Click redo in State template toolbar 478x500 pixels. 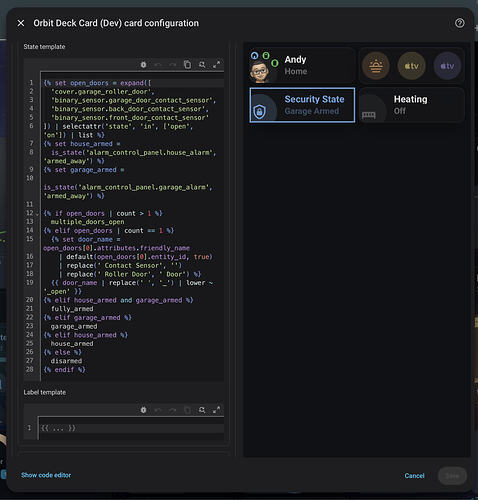click(173, 65)
